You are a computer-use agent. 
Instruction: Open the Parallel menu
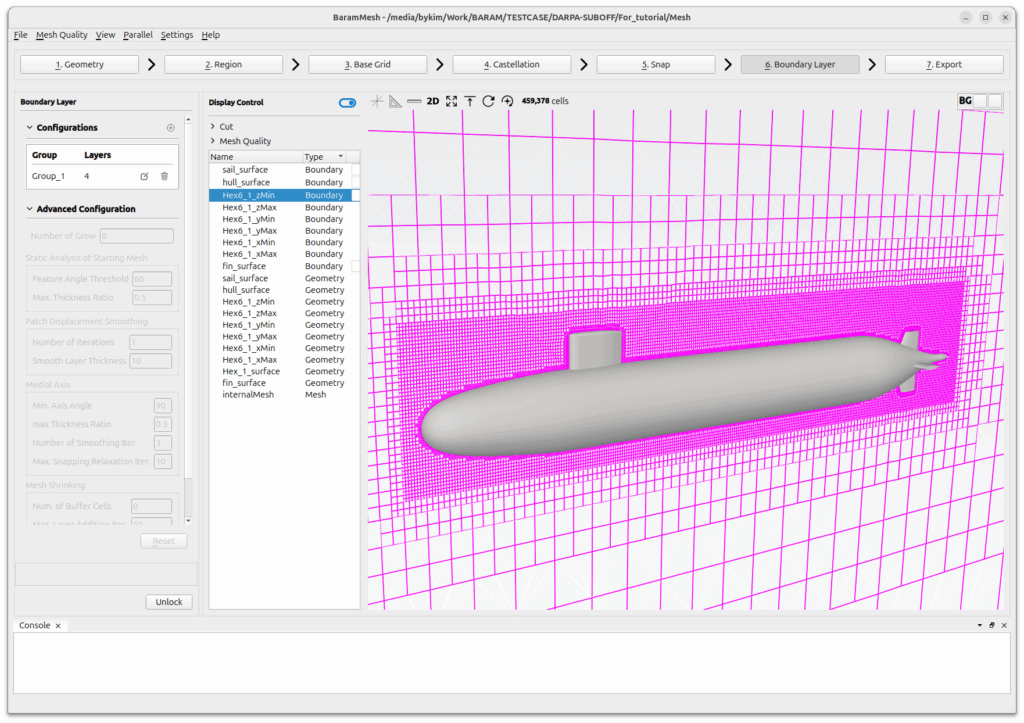[x=138, y=35]
